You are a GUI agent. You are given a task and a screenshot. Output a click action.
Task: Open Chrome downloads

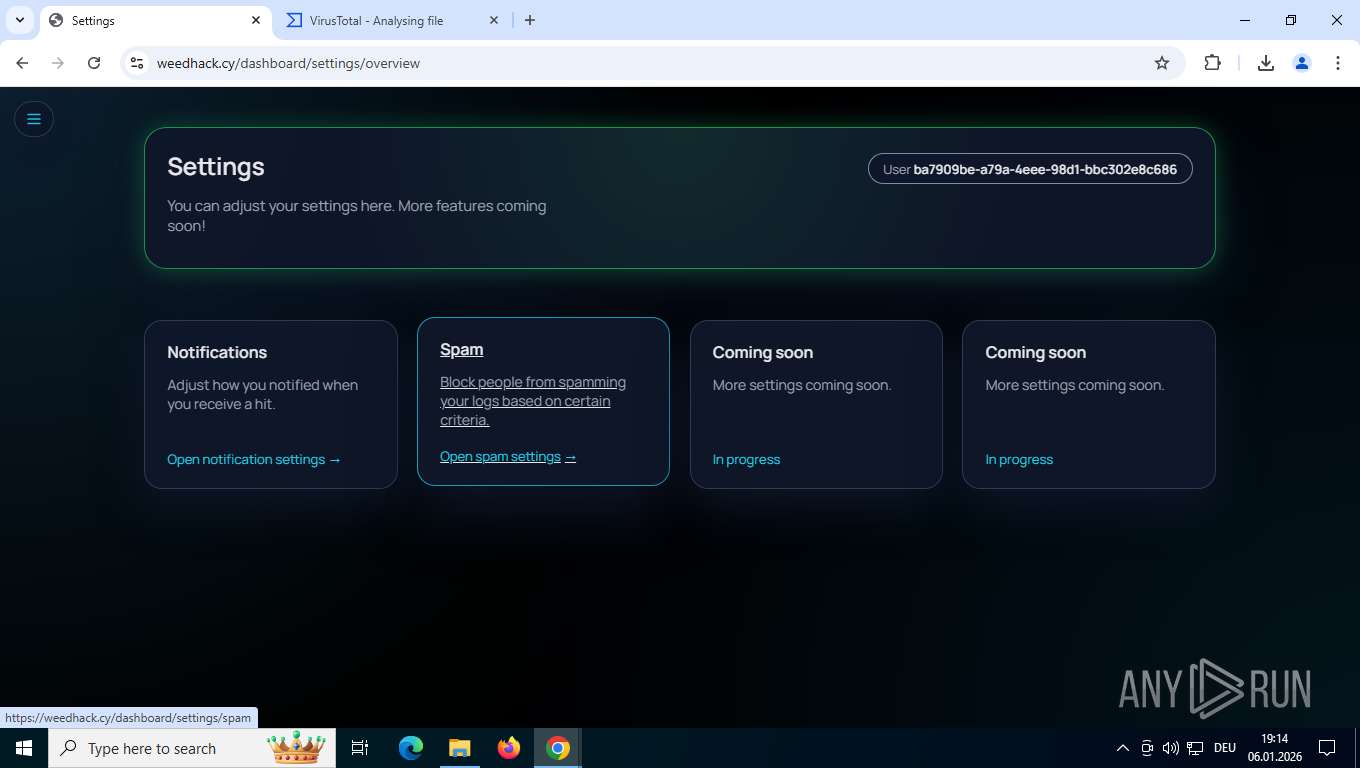click(1266, 63)
